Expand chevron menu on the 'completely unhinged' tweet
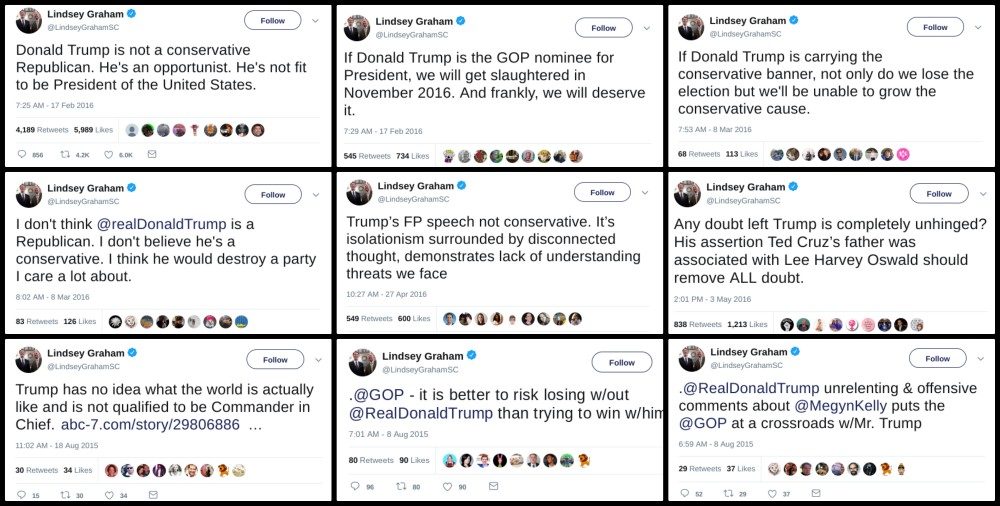Viewport: 1000px width, 506px height. tap(981, 193)
